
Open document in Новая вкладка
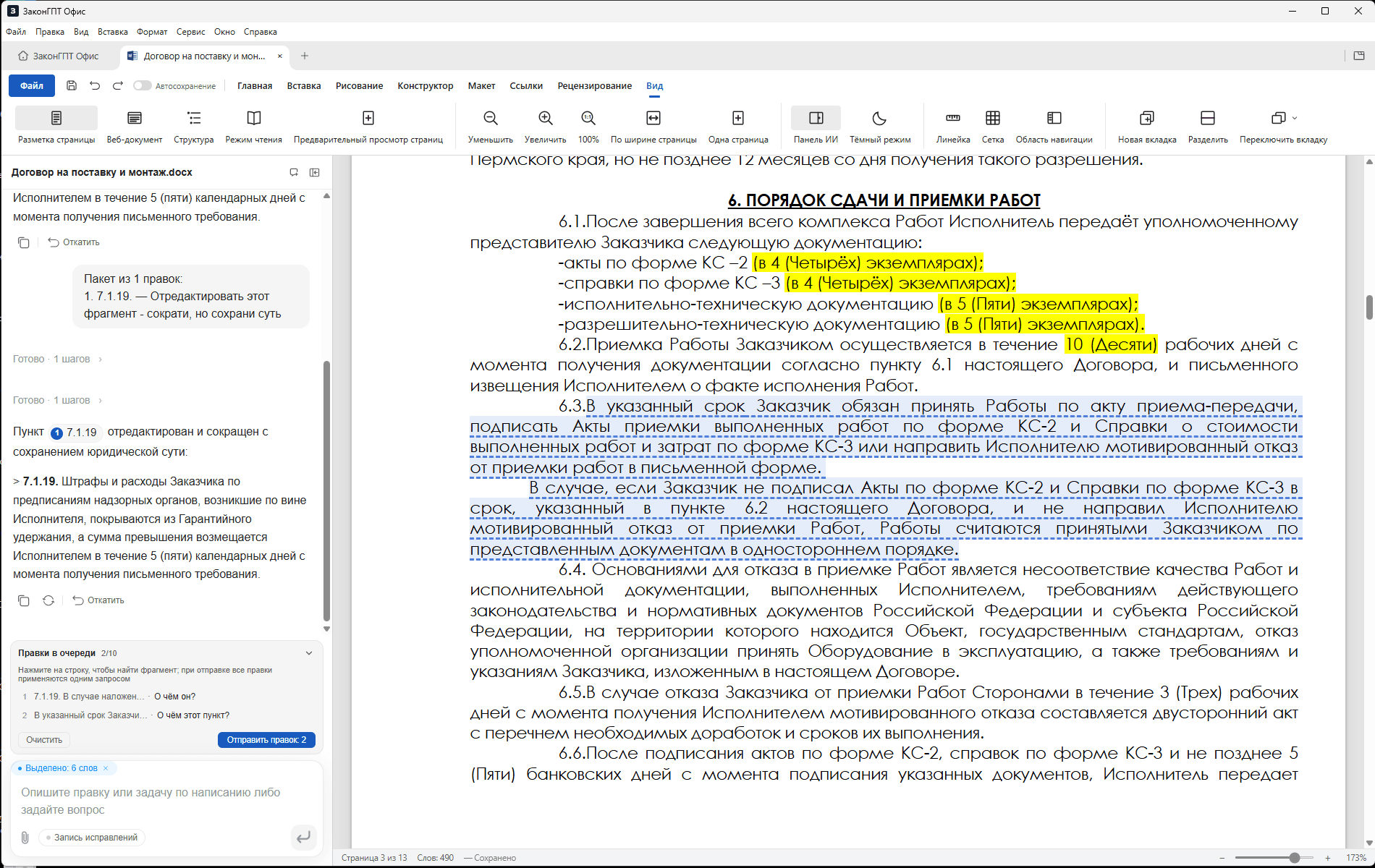point(1147,126)
